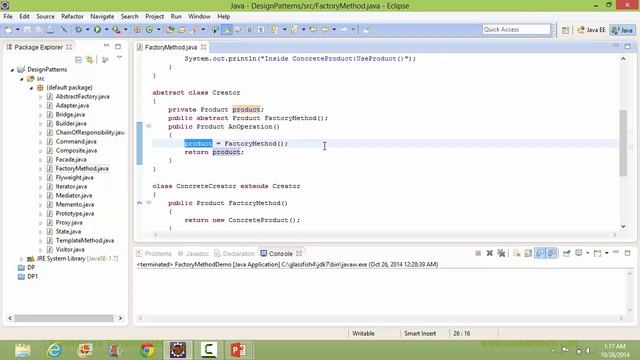Click the Next Annotation toolbar icon
640x360 pixels.
(274, 29)
